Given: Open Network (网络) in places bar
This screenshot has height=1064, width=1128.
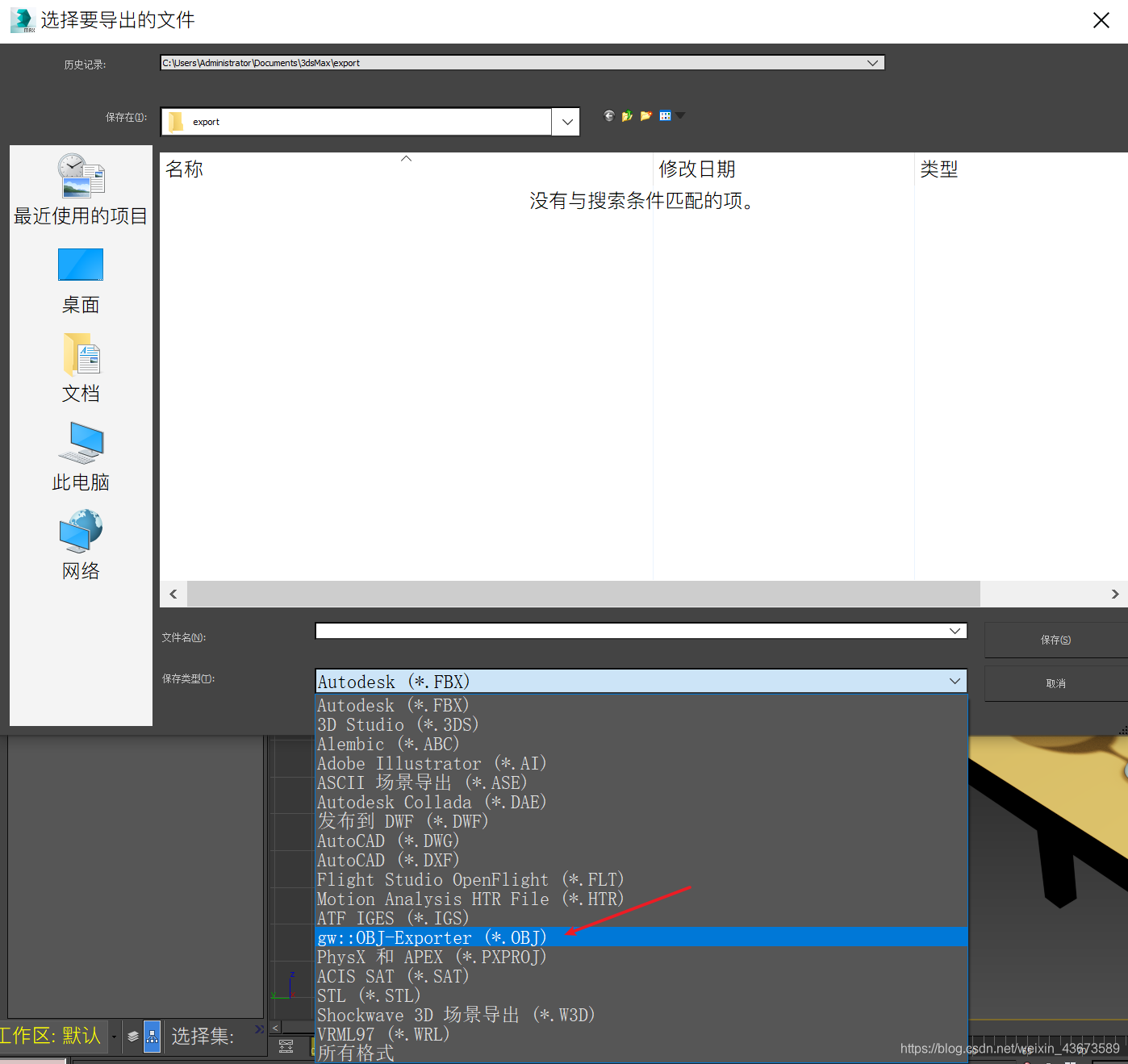Looking at the screenshot, I should [x=81, y=546].
